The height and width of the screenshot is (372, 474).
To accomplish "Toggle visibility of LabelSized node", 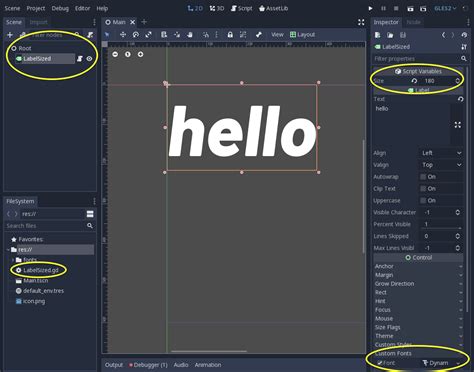I will point(89,59).
